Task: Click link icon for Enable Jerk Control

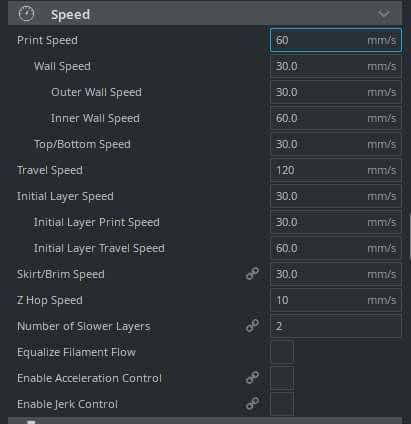Action: (x=252, y=404)
